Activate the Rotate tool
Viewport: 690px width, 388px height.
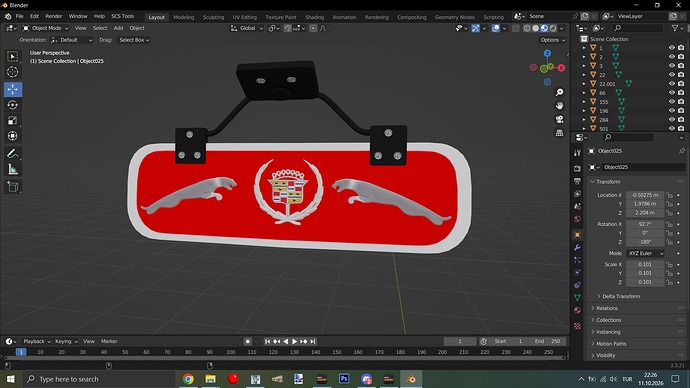click(12, 105)
